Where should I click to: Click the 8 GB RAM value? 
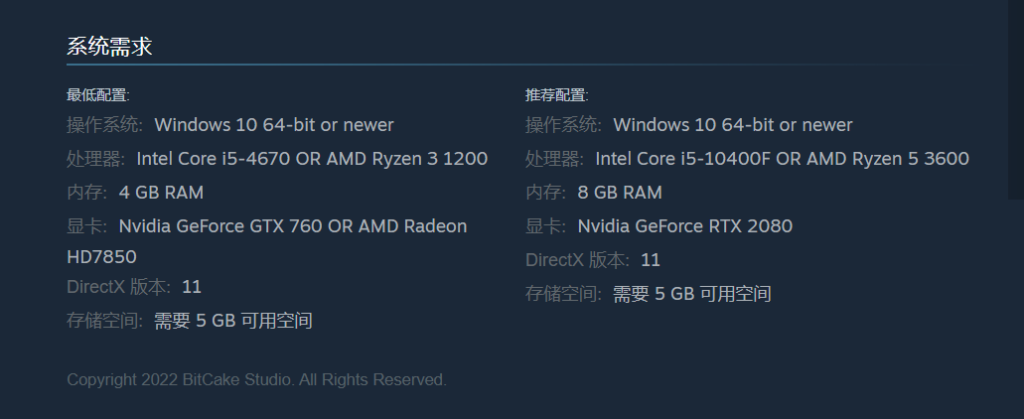click(620, 193)
